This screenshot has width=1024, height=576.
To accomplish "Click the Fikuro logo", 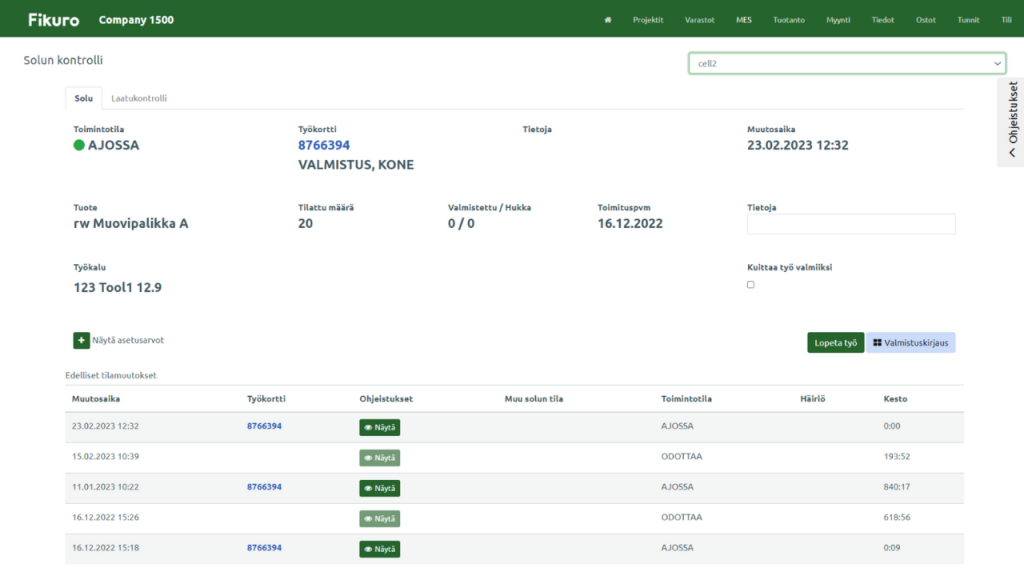I will click(54, 20).
